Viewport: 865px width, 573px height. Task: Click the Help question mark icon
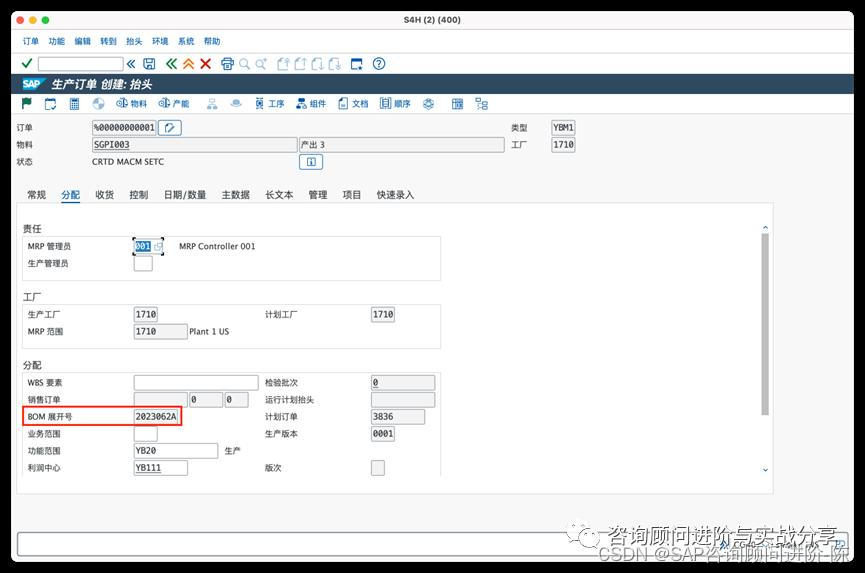pos(379,64)
